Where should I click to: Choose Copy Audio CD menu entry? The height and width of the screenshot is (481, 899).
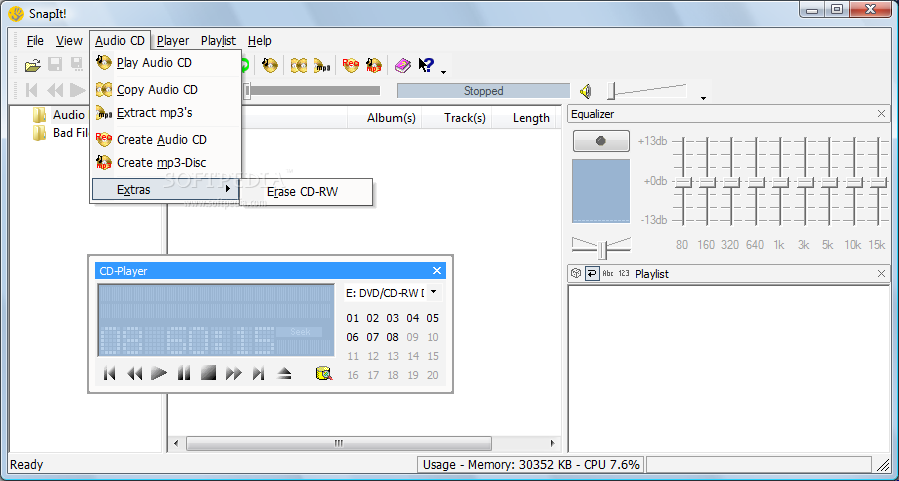[165, 89]
